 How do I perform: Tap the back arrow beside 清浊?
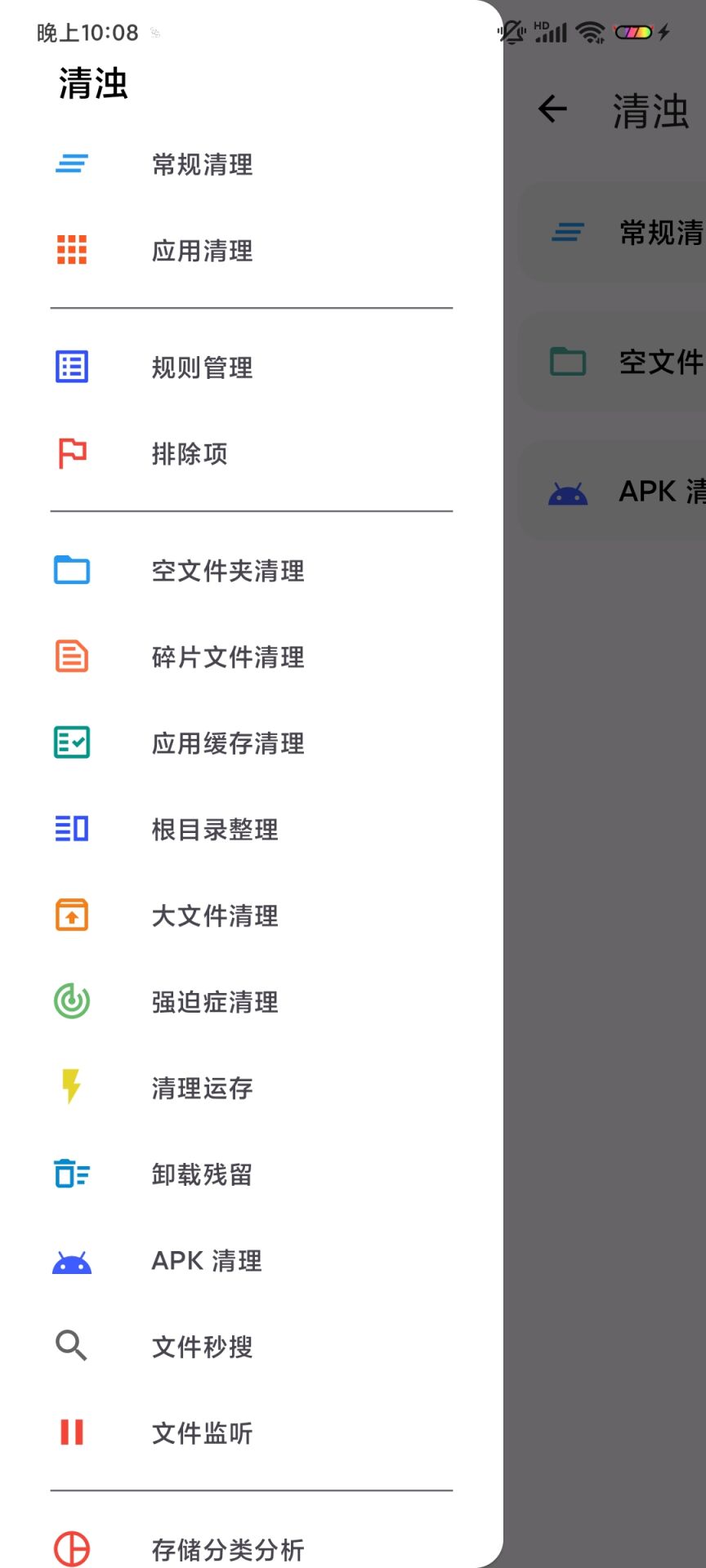point(553,109)
